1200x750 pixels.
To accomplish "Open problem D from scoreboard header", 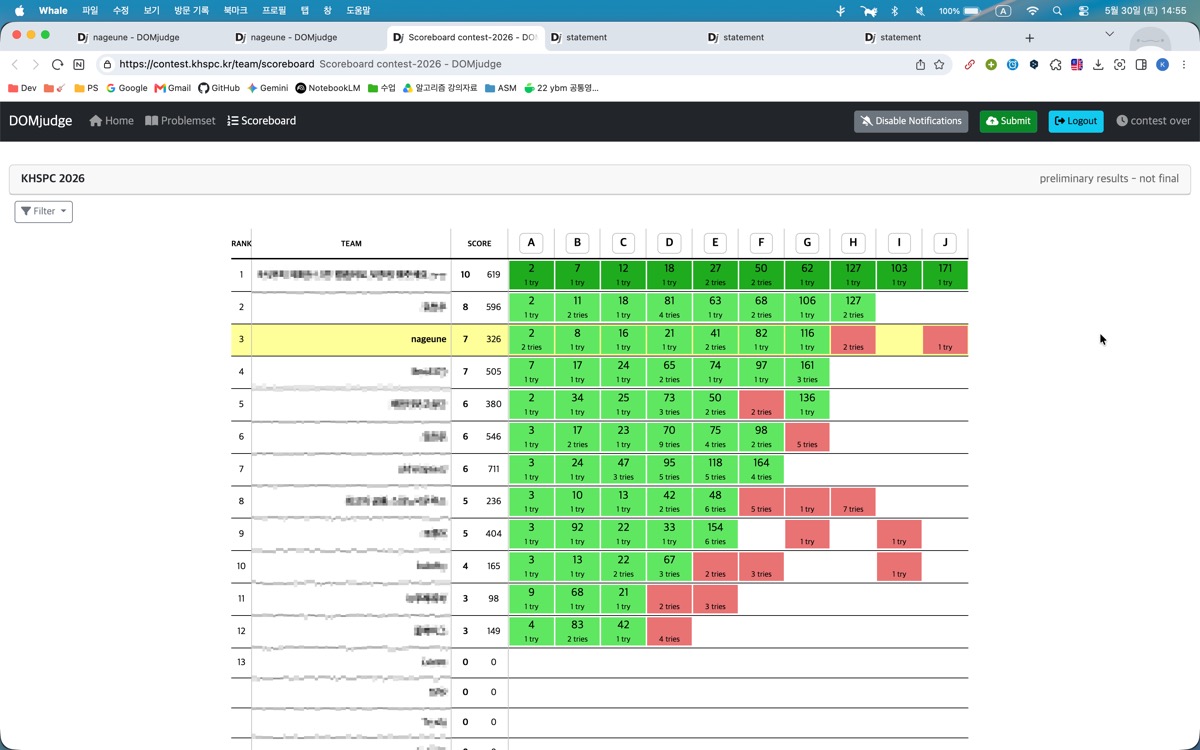I will coord(669,243).
